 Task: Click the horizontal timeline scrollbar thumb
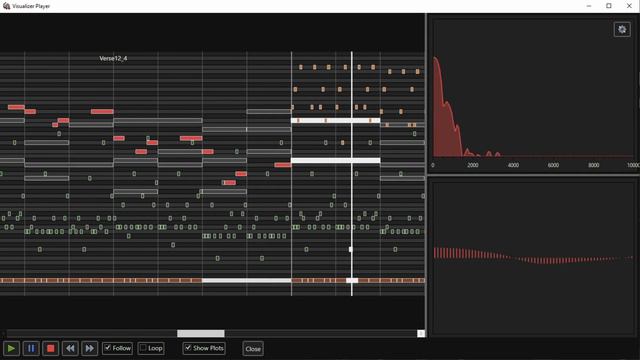click(201, 333)
